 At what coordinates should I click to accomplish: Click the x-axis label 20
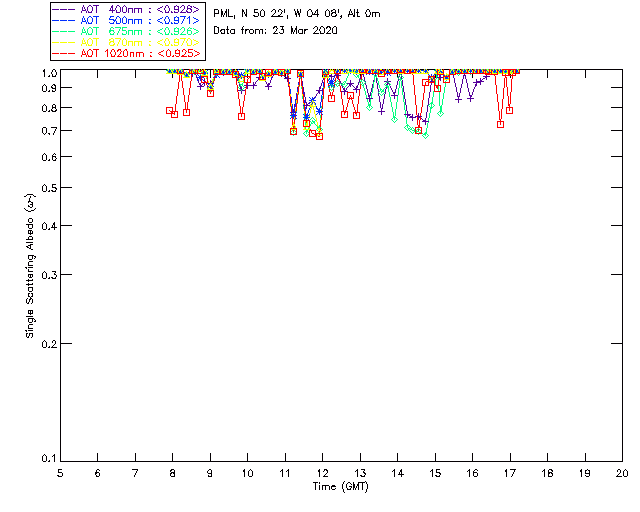point(622,473)
